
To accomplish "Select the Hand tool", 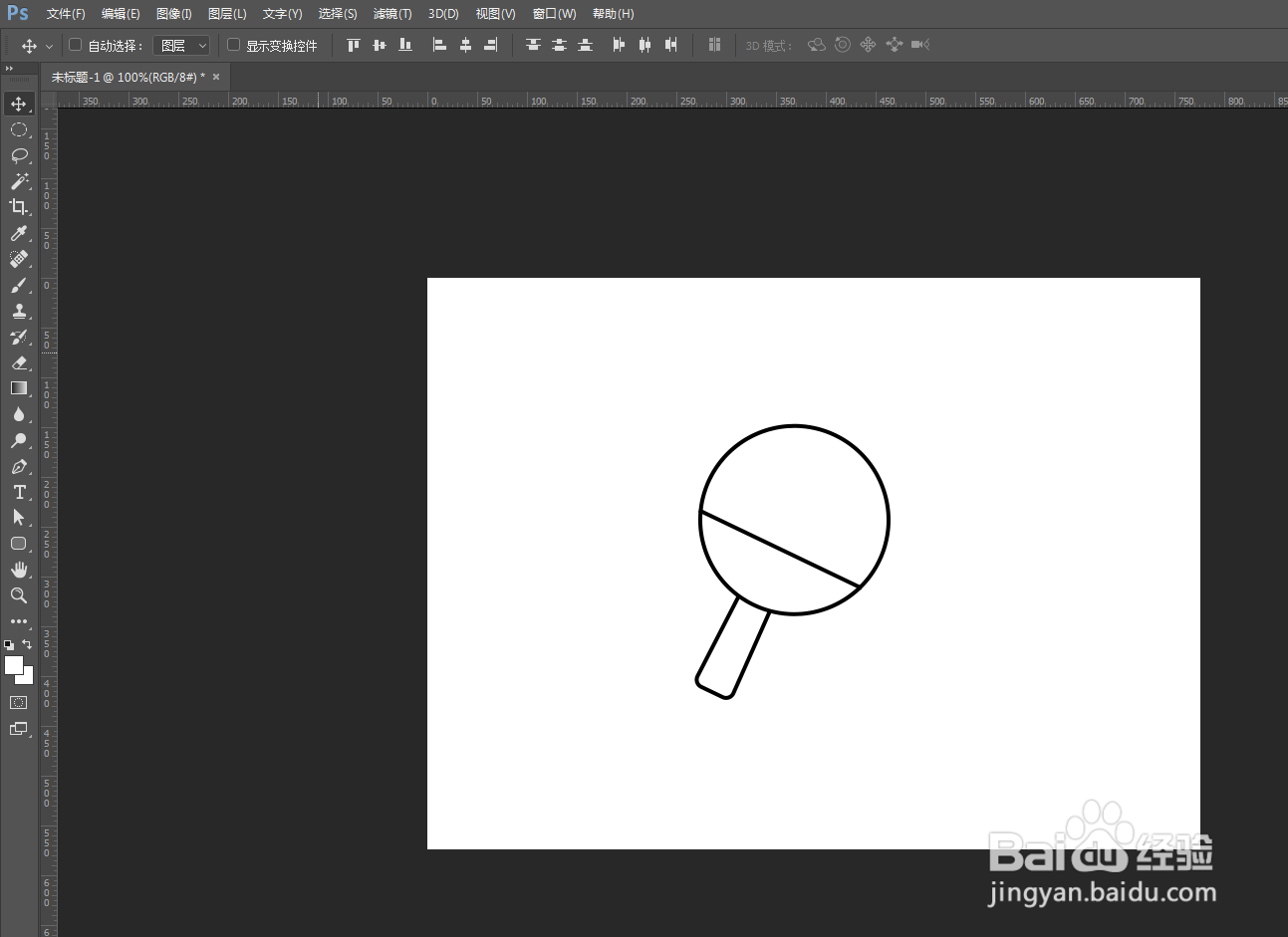I will click(x=19, y=570).
